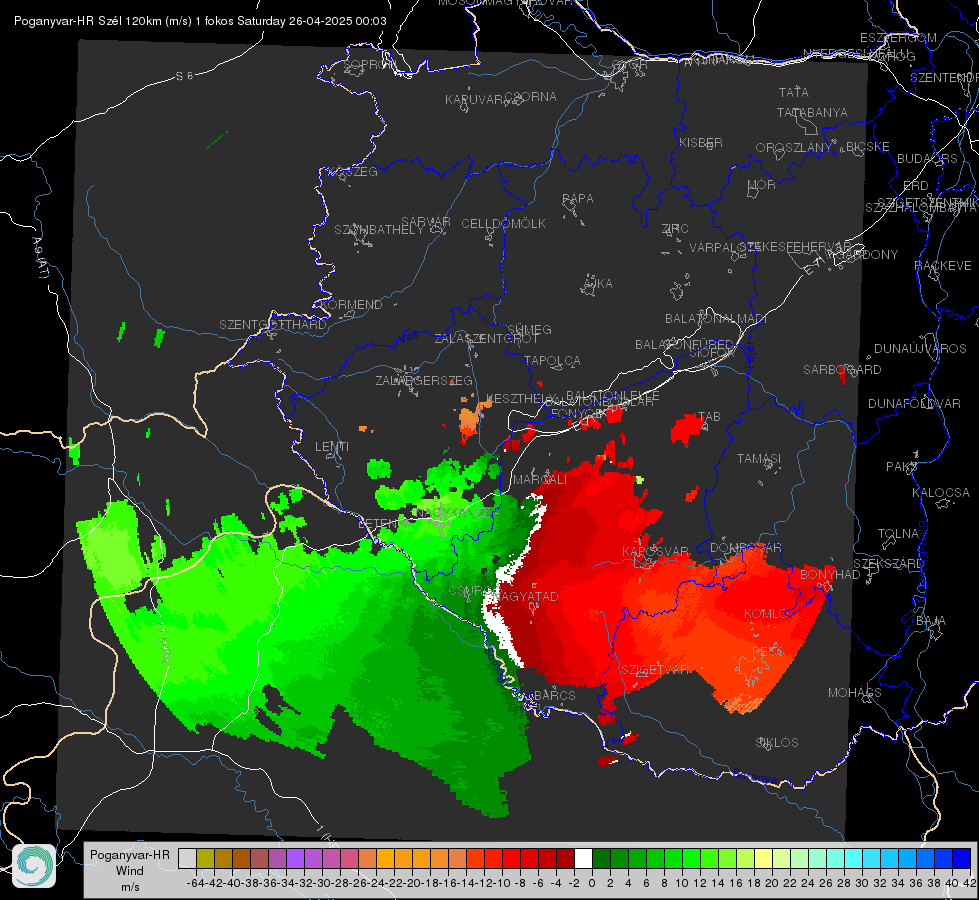Click the SIKLÓS city label
This screenshot has height=900, width=979.
pyautogui.click(x=777, y=742)
